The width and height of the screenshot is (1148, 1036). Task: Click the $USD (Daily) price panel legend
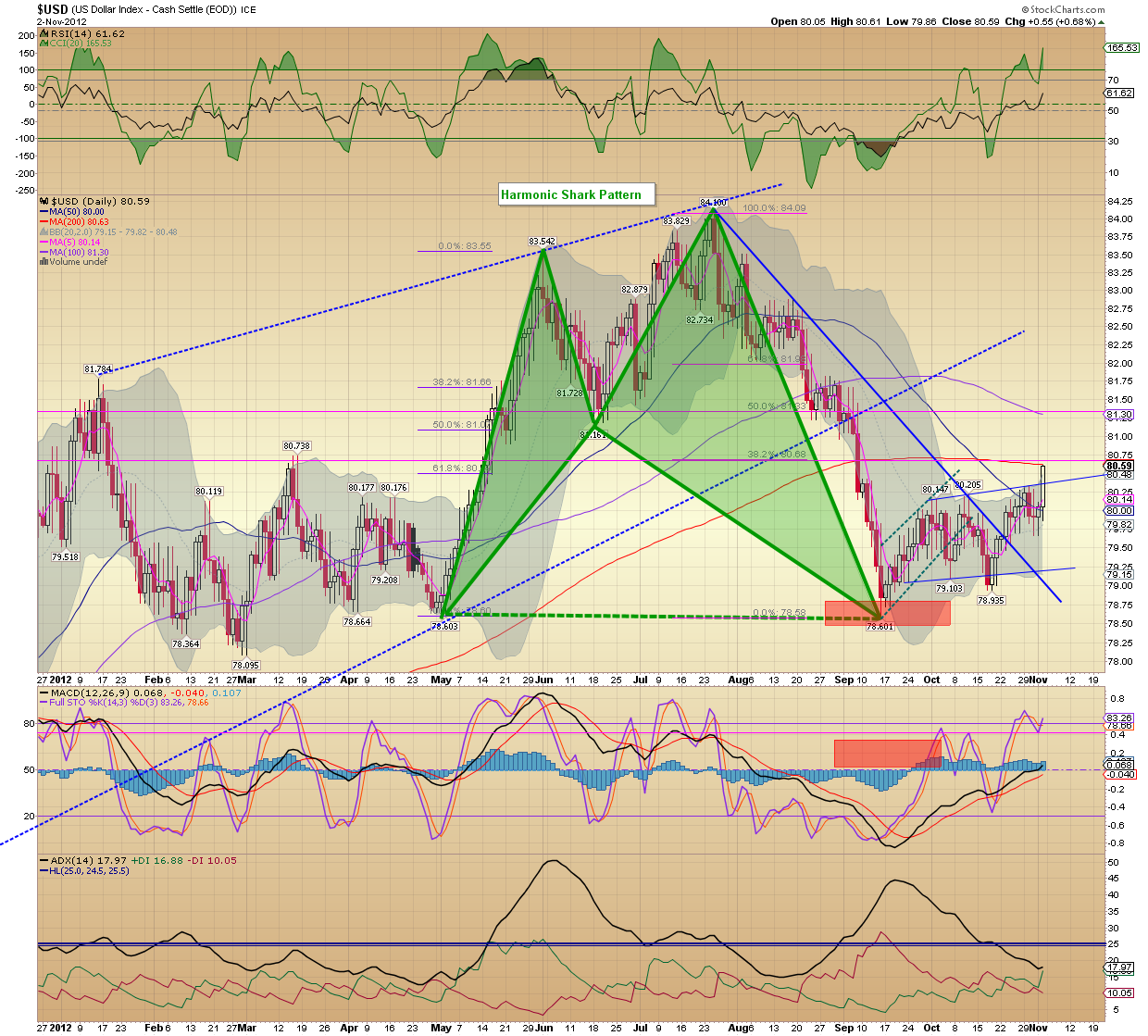point(95,201)
